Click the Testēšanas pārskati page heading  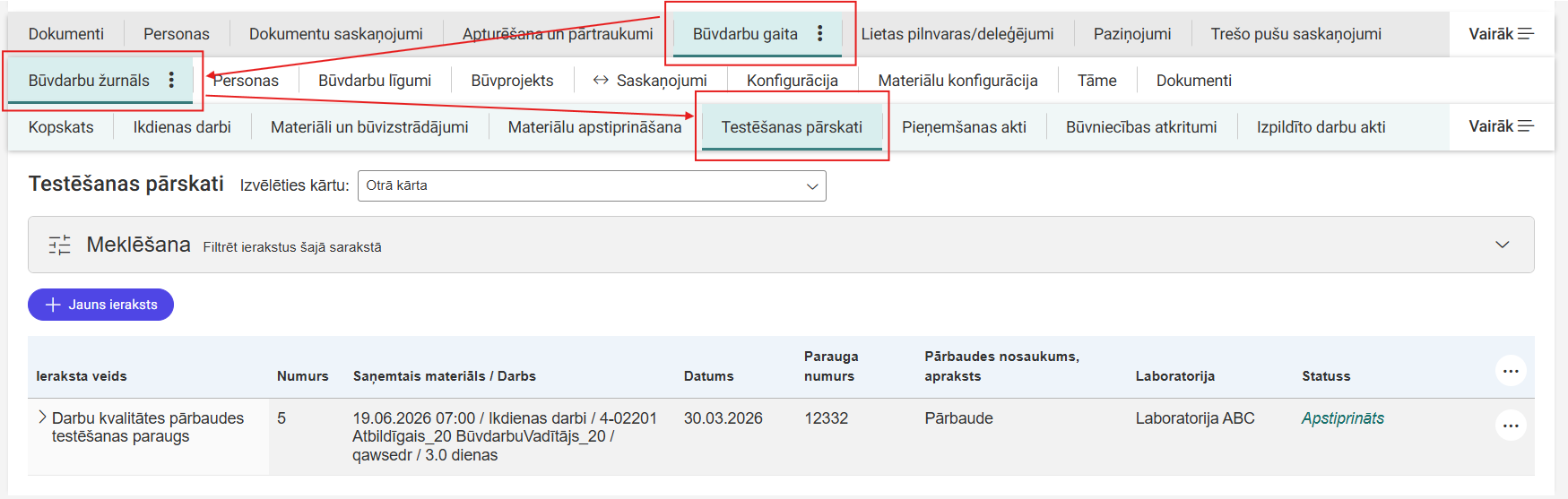pyautogui.click(x=126, y=184)
